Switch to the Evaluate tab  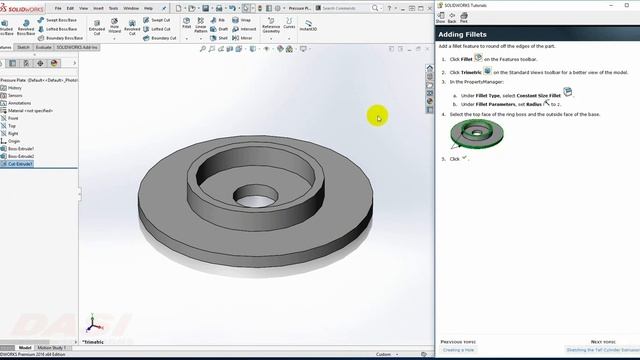pos(43,47)
